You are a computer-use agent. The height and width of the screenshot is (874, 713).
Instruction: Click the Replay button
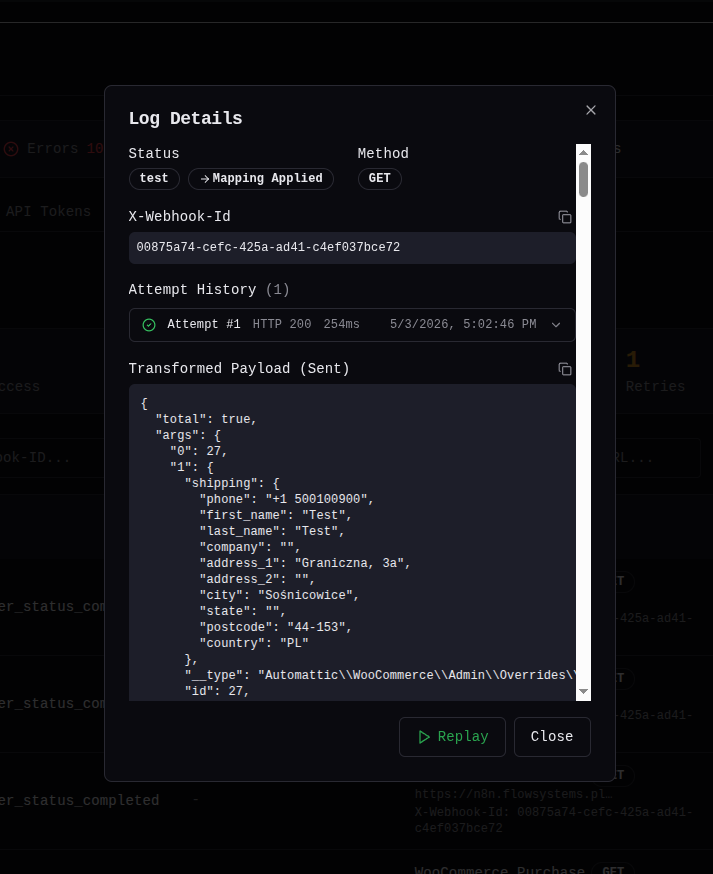pyautogui.click(x=452, y=737)
